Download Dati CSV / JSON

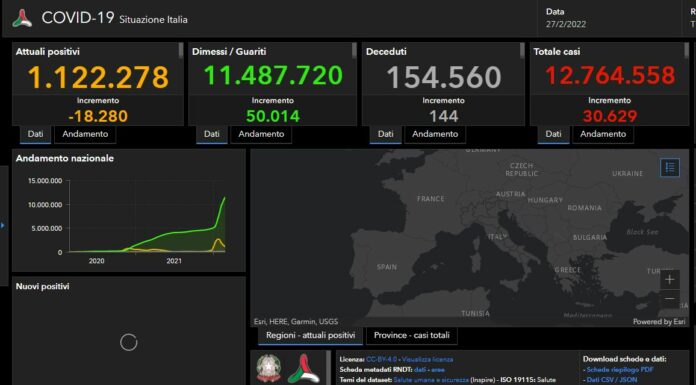pos(612,380)
